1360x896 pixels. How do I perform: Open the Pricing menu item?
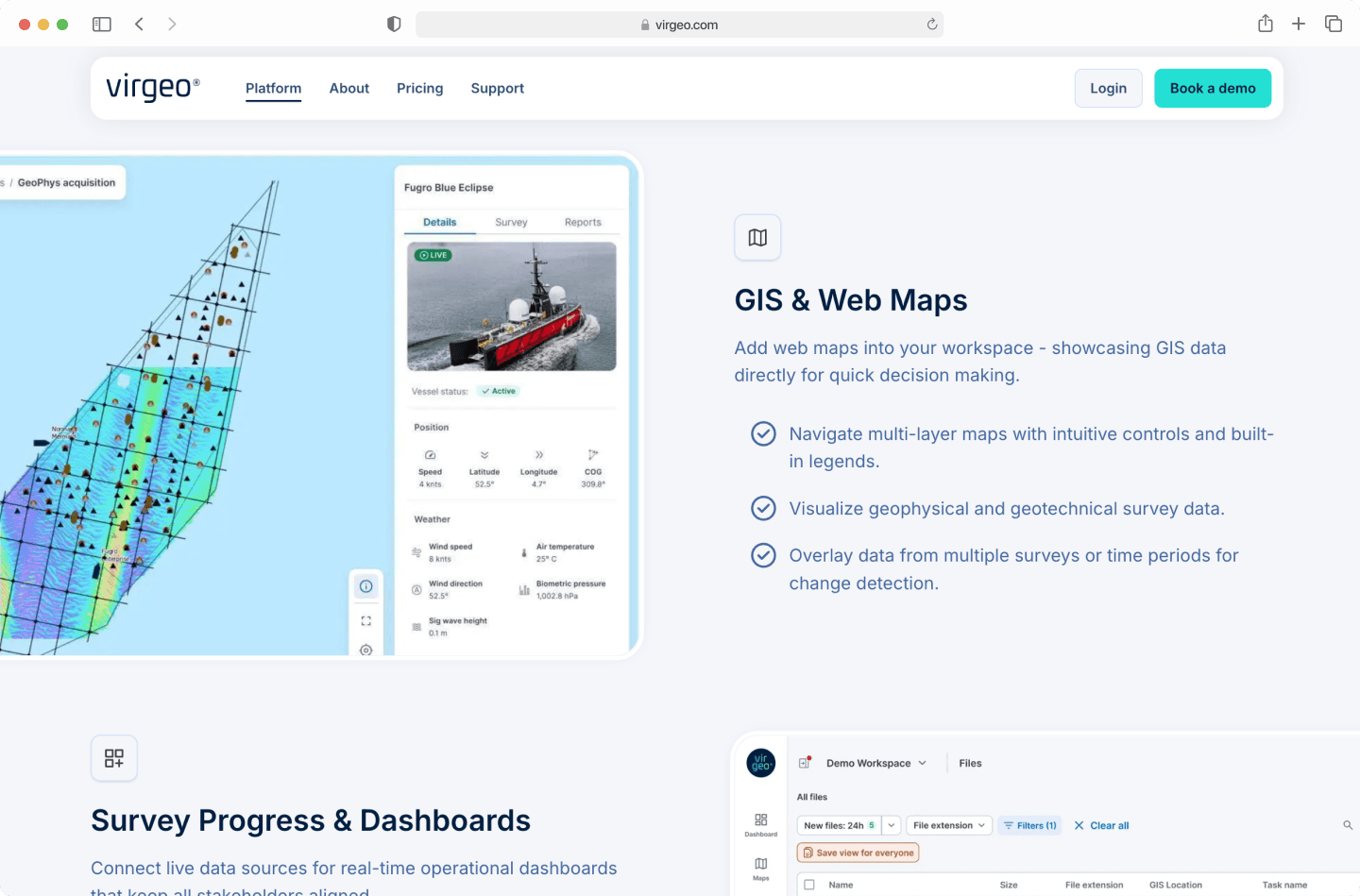pos(420,88)
